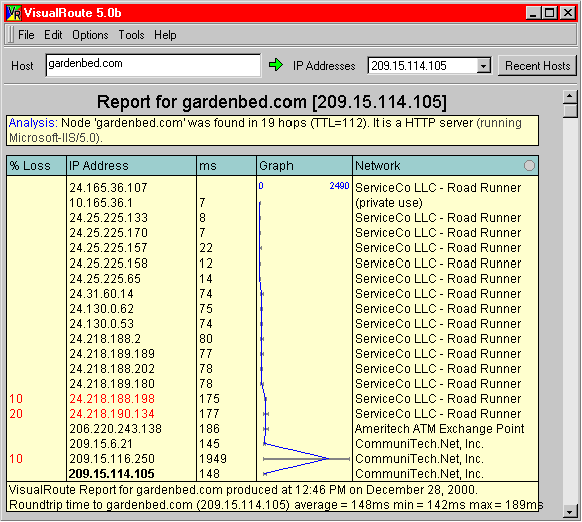
Task: Click the green arrow go icon
Action: (x=275, y=65)
